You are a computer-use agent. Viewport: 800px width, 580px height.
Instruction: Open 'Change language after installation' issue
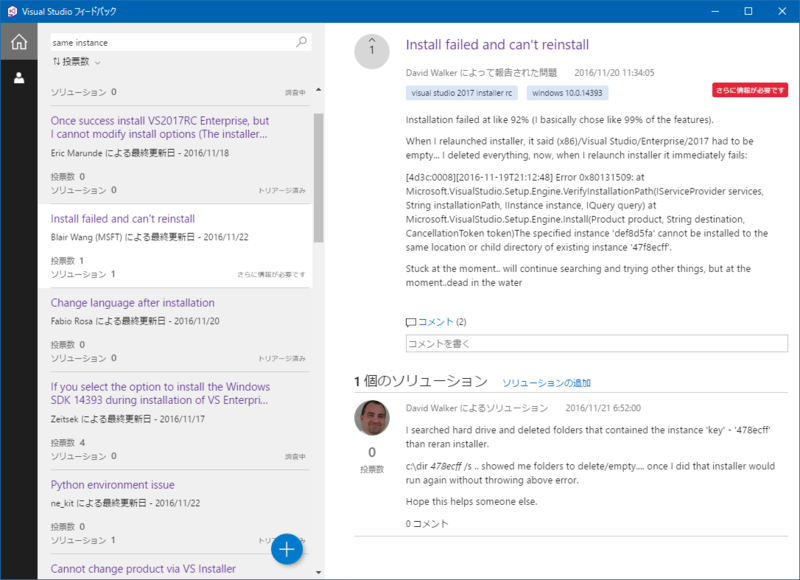click(x=132, y=303)
